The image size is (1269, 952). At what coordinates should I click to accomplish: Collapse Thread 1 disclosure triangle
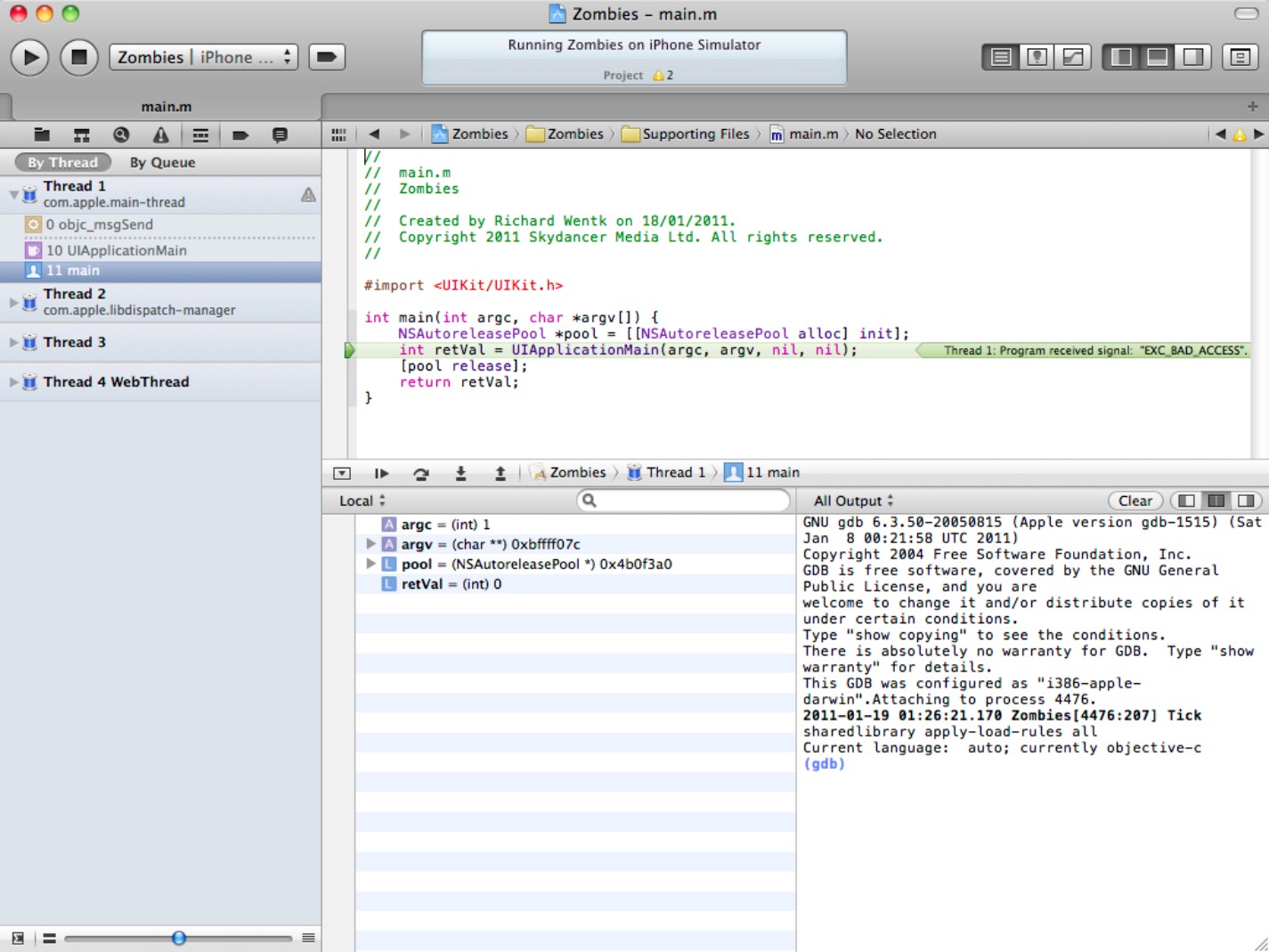(13, 193)
